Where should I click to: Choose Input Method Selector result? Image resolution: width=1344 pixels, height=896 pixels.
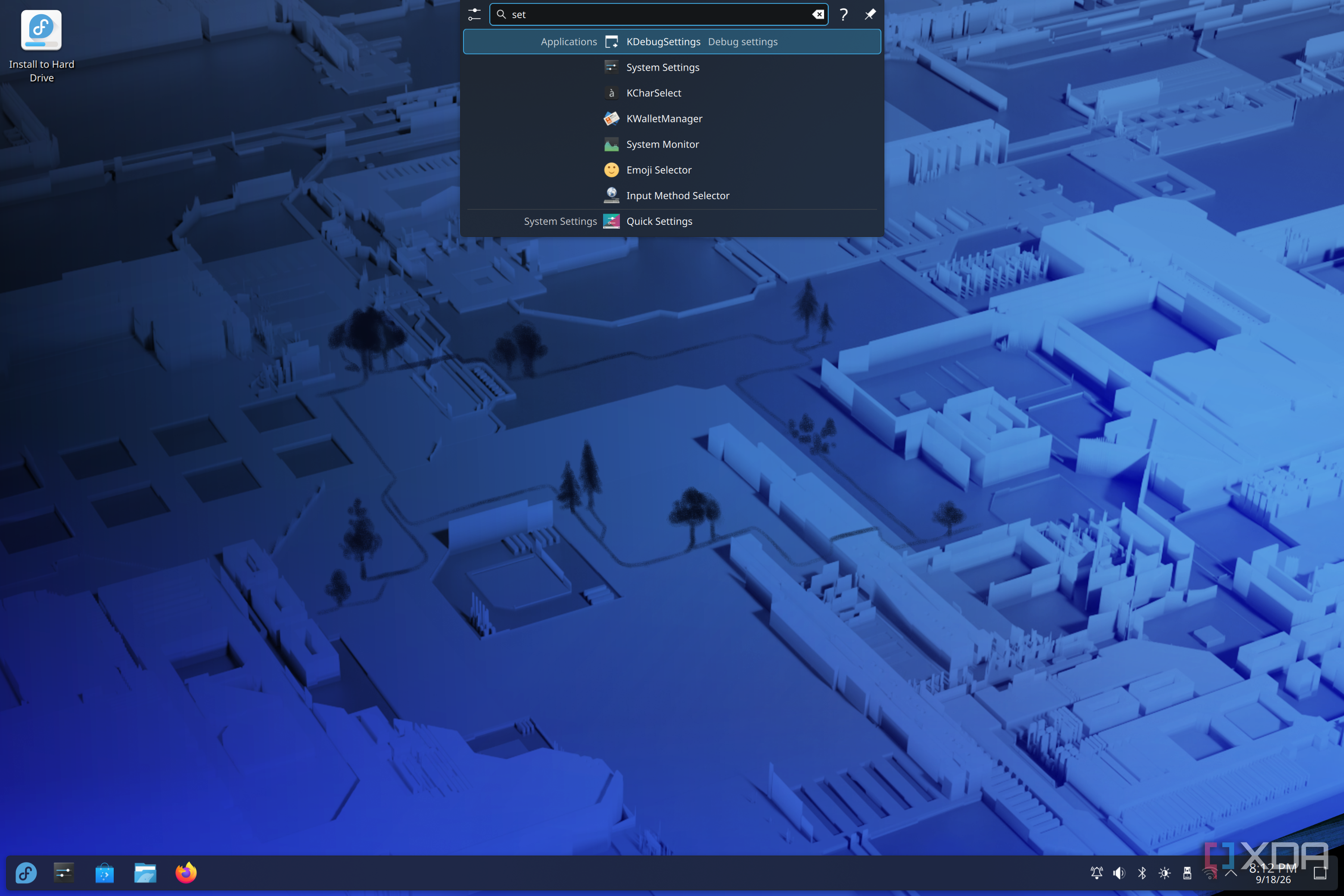672,196
